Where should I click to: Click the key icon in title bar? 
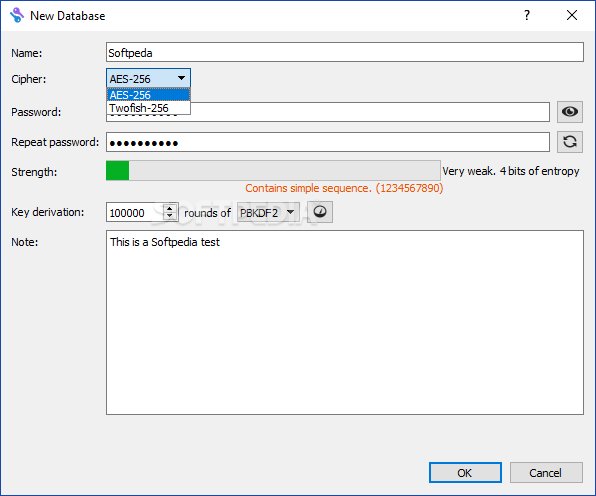(x=17, y=15)
